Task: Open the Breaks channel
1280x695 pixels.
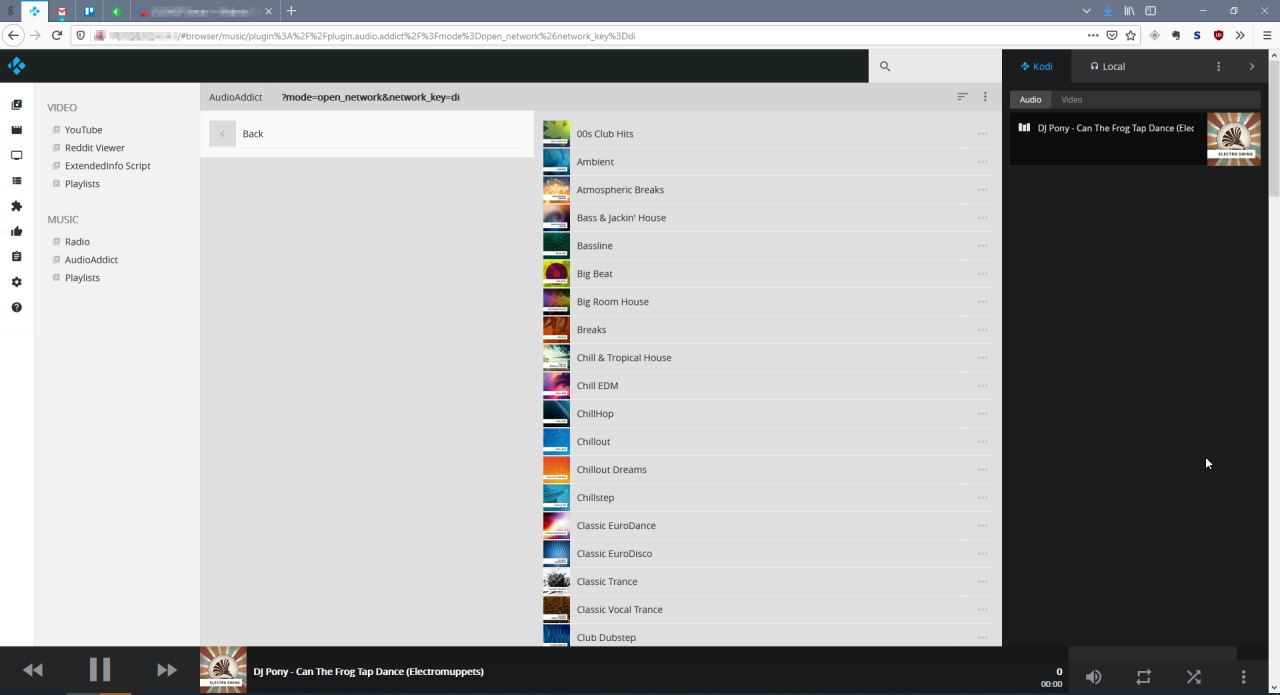Action: click(592, 330)
